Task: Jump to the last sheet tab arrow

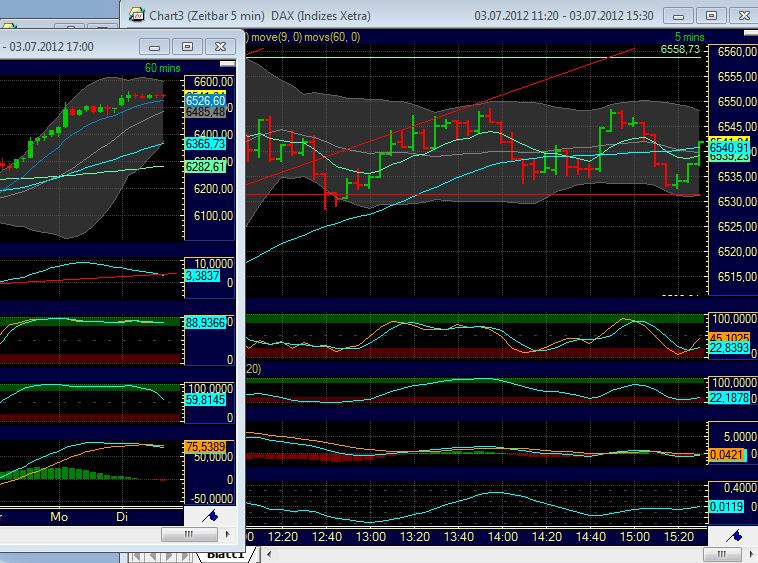Action: (x=185, y=557)
